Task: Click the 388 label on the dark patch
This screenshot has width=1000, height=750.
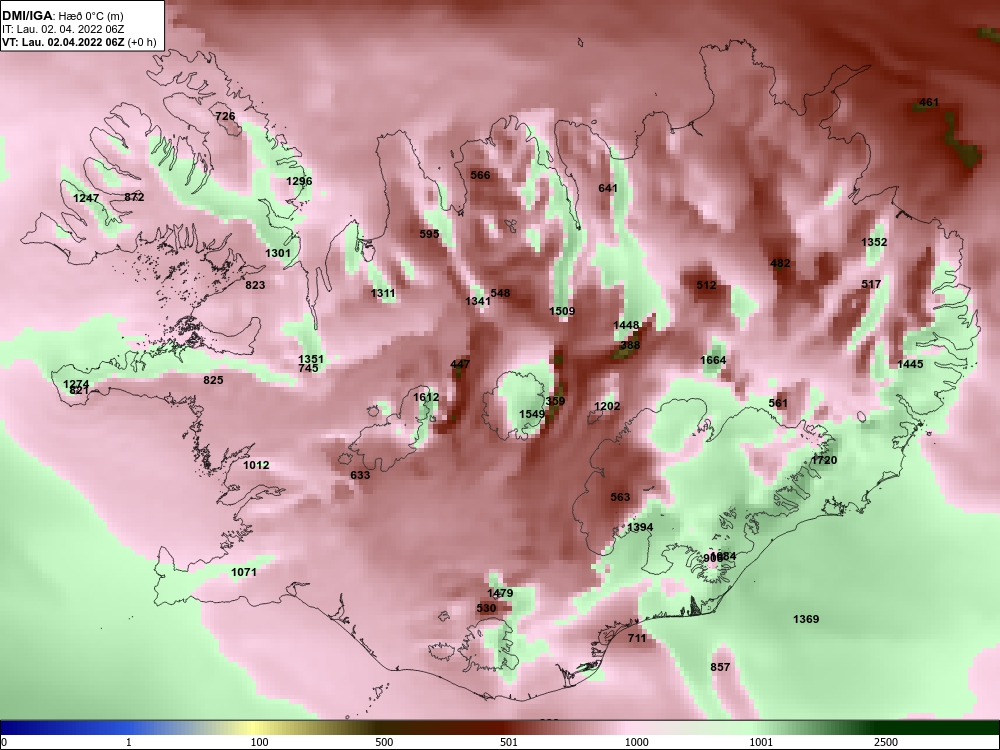Action: point(630,345)
